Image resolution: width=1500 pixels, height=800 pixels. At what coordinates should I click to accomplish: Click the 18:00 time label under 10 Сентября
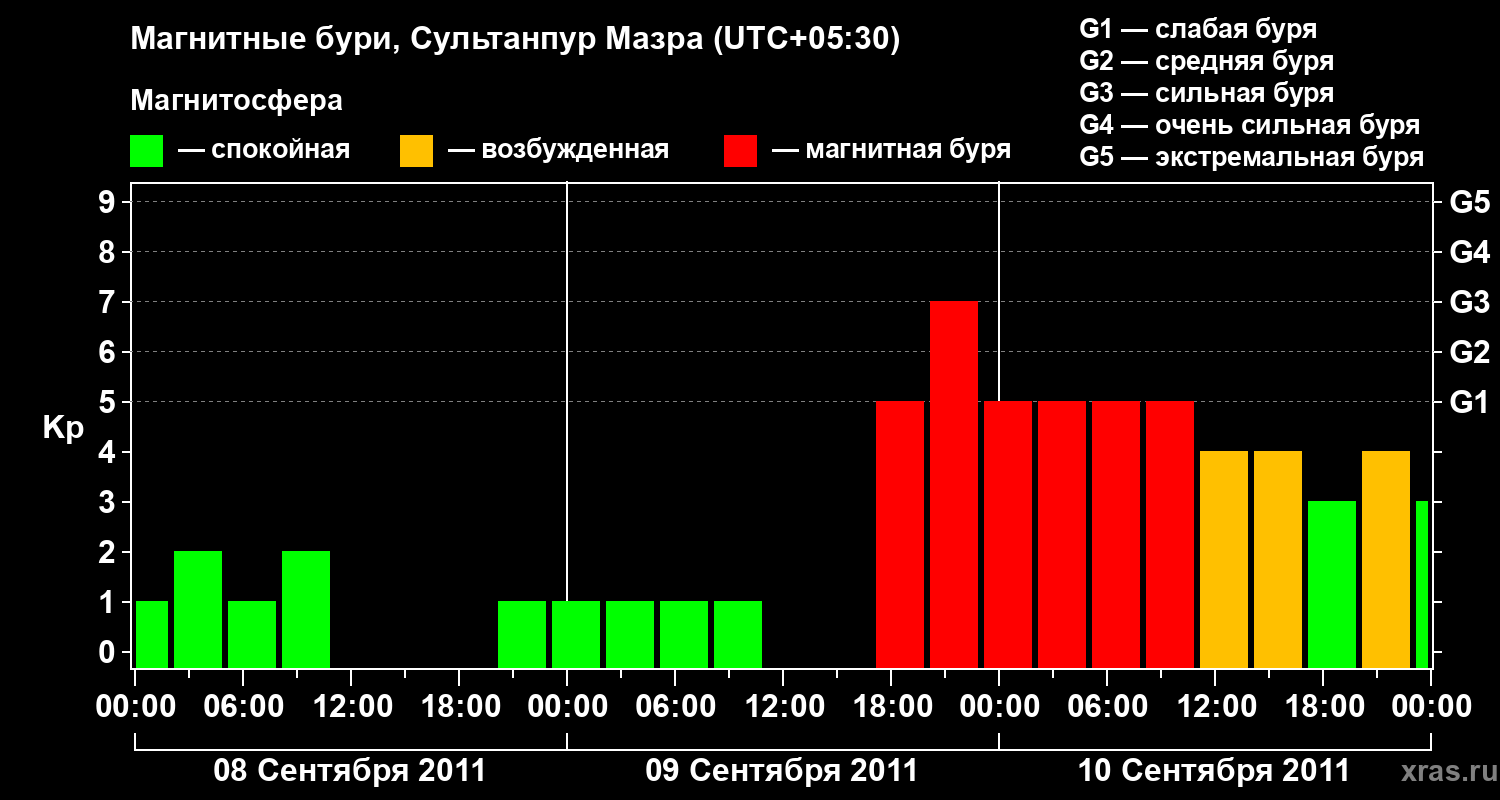(1323, 707)
